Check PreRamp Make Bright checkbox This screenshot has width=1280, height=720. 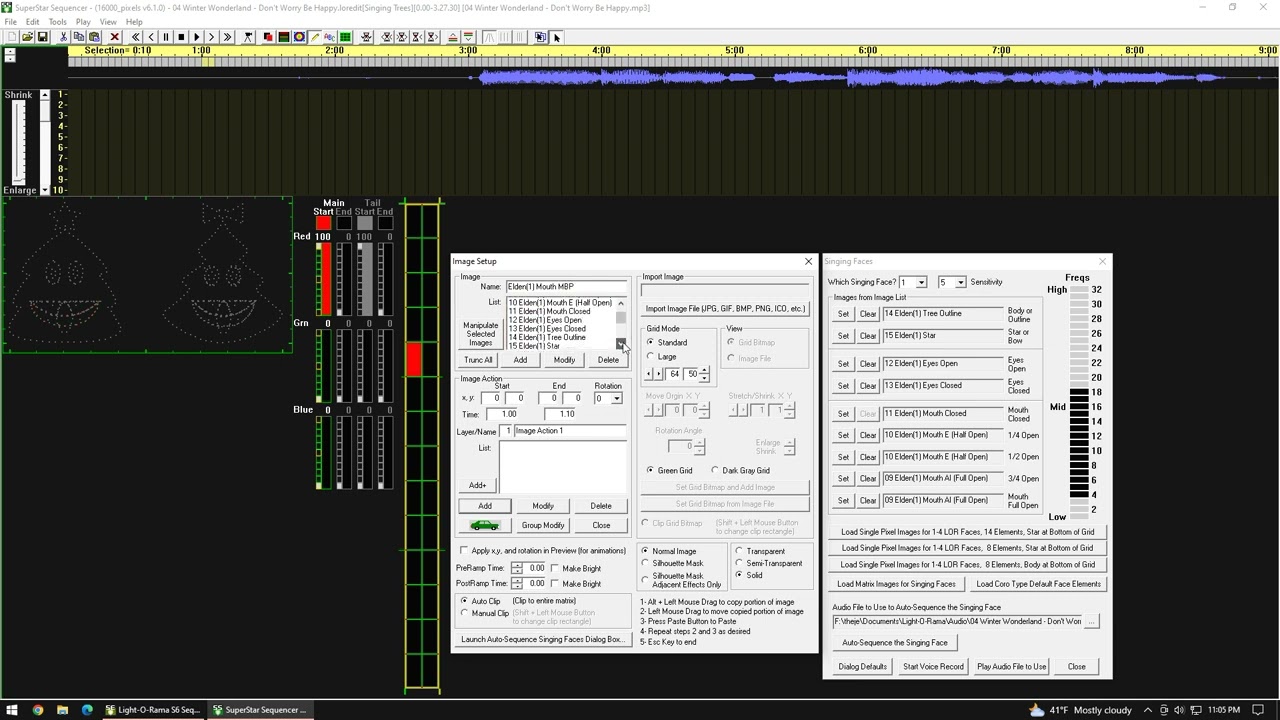point(555,569)
